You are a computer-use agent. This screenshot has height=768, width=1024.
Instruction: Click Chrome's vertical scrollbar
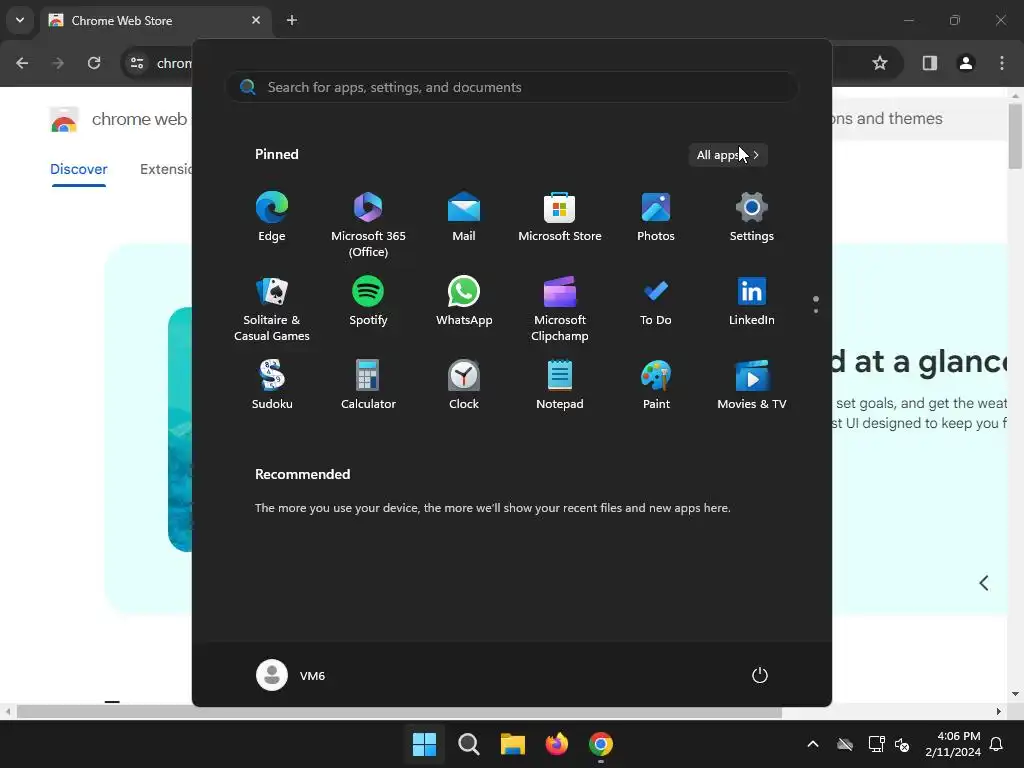click(1015, 136)
